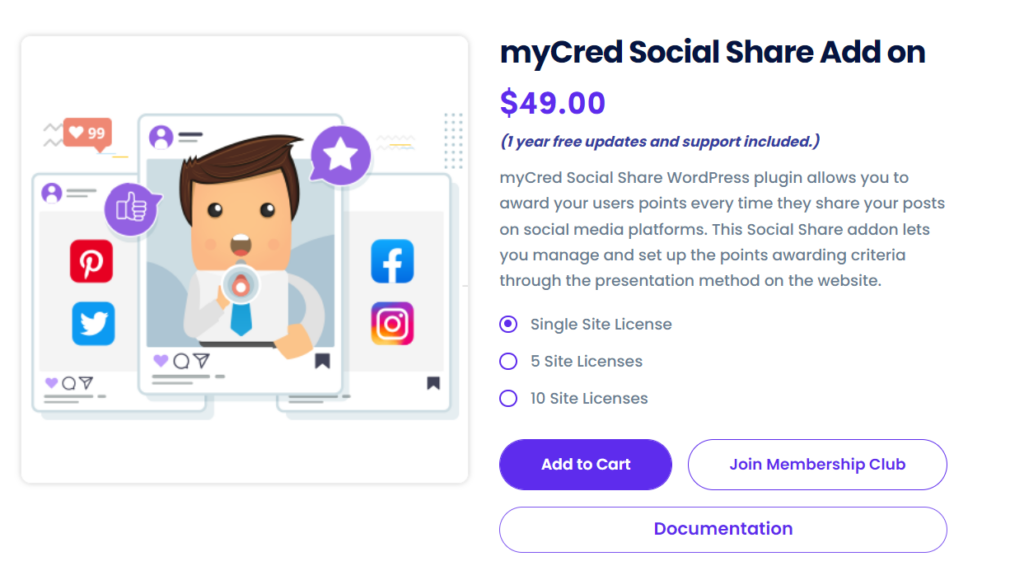Click the bookmark icon on center card
This screenshot has height=566, width=1024.
(322, 361)
